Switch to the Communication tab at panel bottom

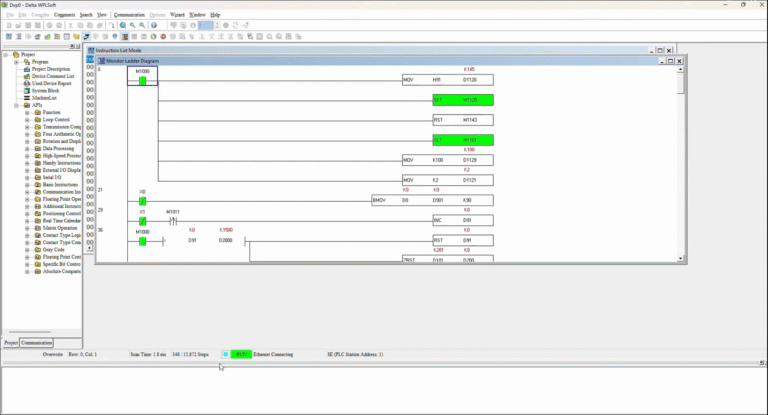37,343
